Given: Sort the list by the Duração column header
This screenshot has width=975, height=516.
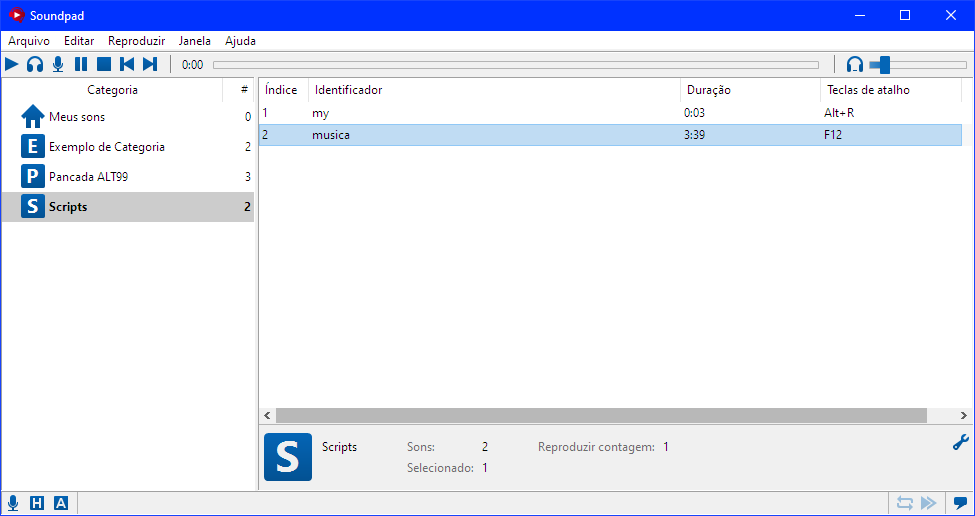Looking at the screenshot, I should point(709,90).
